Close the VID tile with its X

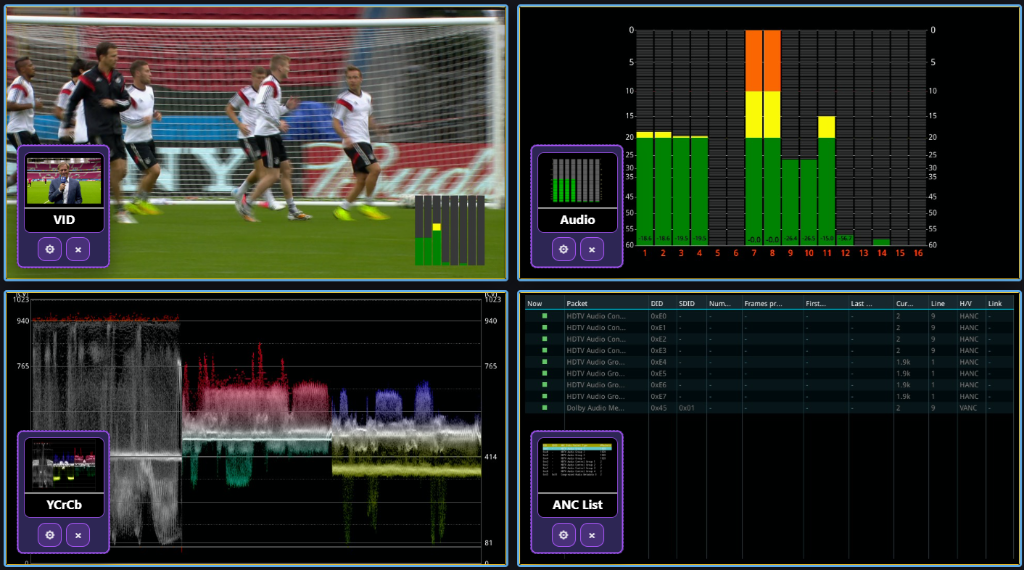pos(78,249)
